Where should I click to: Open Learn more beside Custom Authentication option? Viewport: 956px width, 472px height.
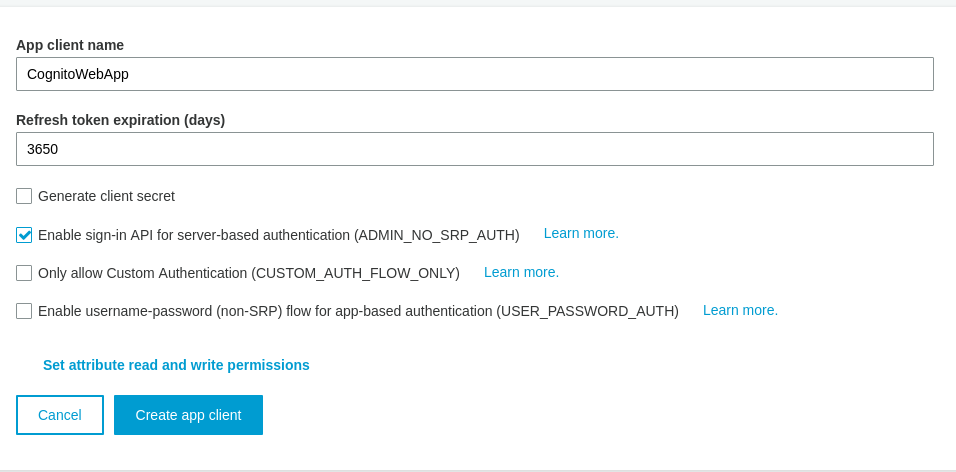(521, 273)
